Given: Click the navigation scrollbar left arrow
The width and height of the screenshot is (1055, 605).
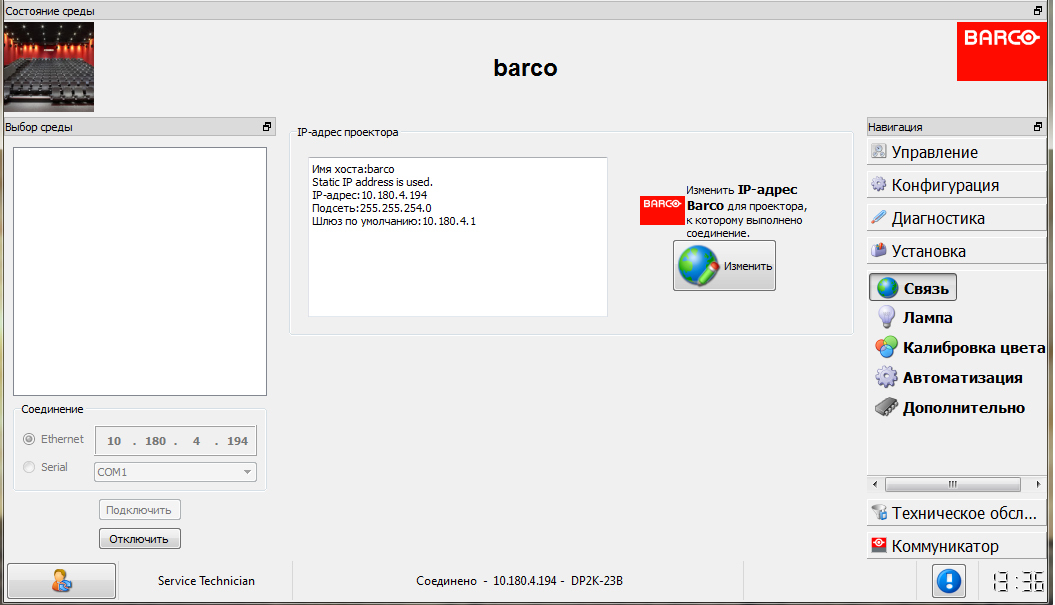Looking at the screenshot, I should (875, 484).
